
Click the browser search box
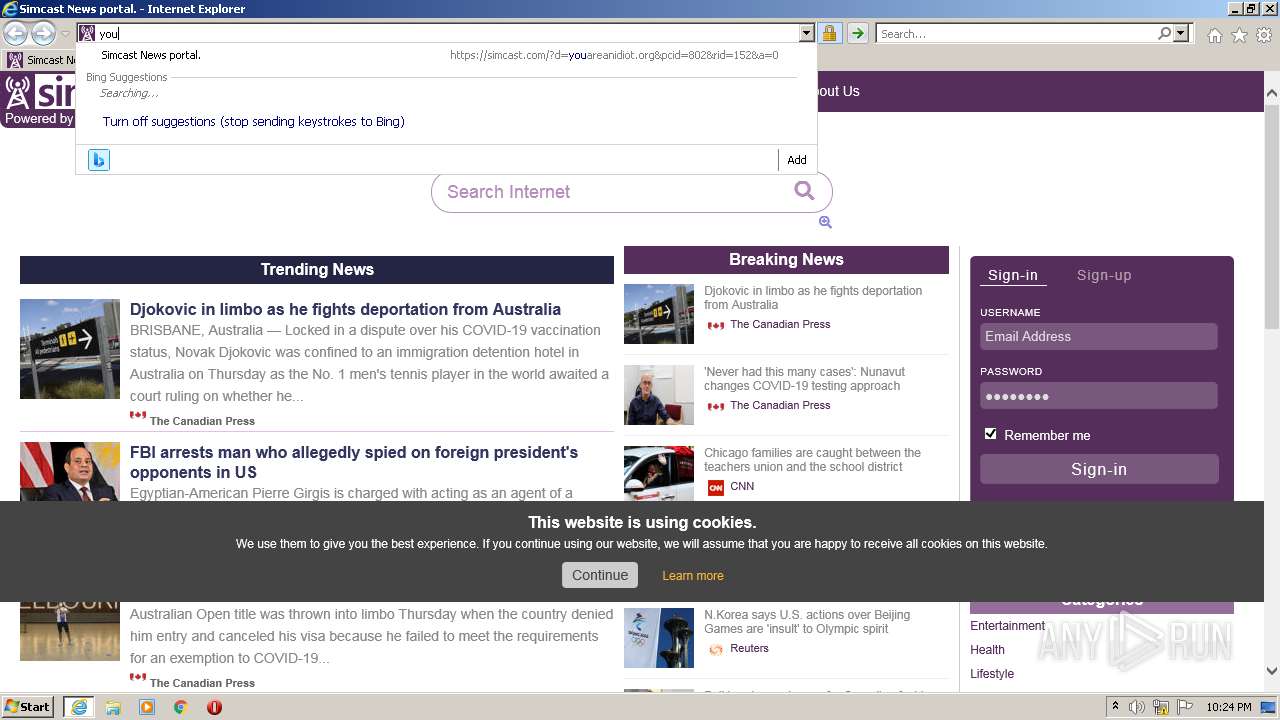pos(1016,34)
